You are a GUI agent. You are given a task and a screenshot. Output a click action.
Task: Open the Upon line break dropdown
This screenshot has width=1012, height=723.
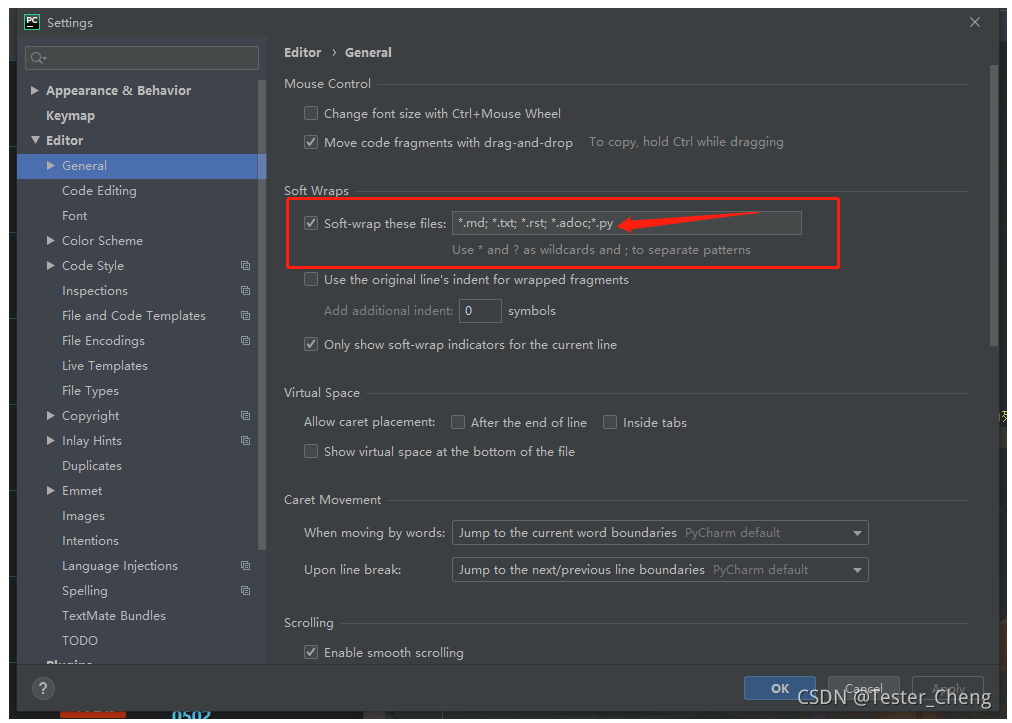(x=660, y=570)
